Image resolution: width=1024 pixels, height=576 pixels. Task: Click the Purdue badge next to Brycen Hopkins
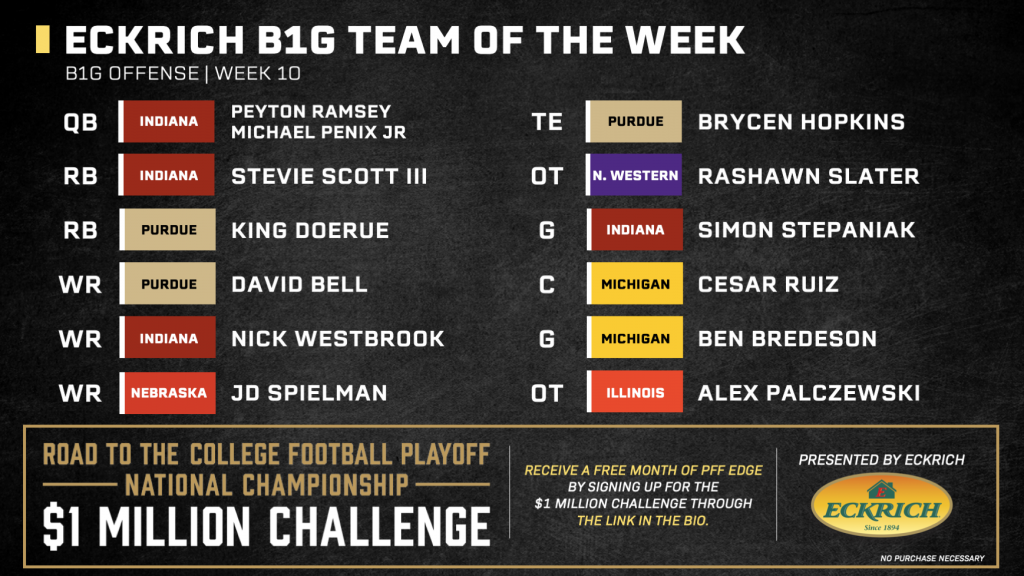[x=633, y=121]
